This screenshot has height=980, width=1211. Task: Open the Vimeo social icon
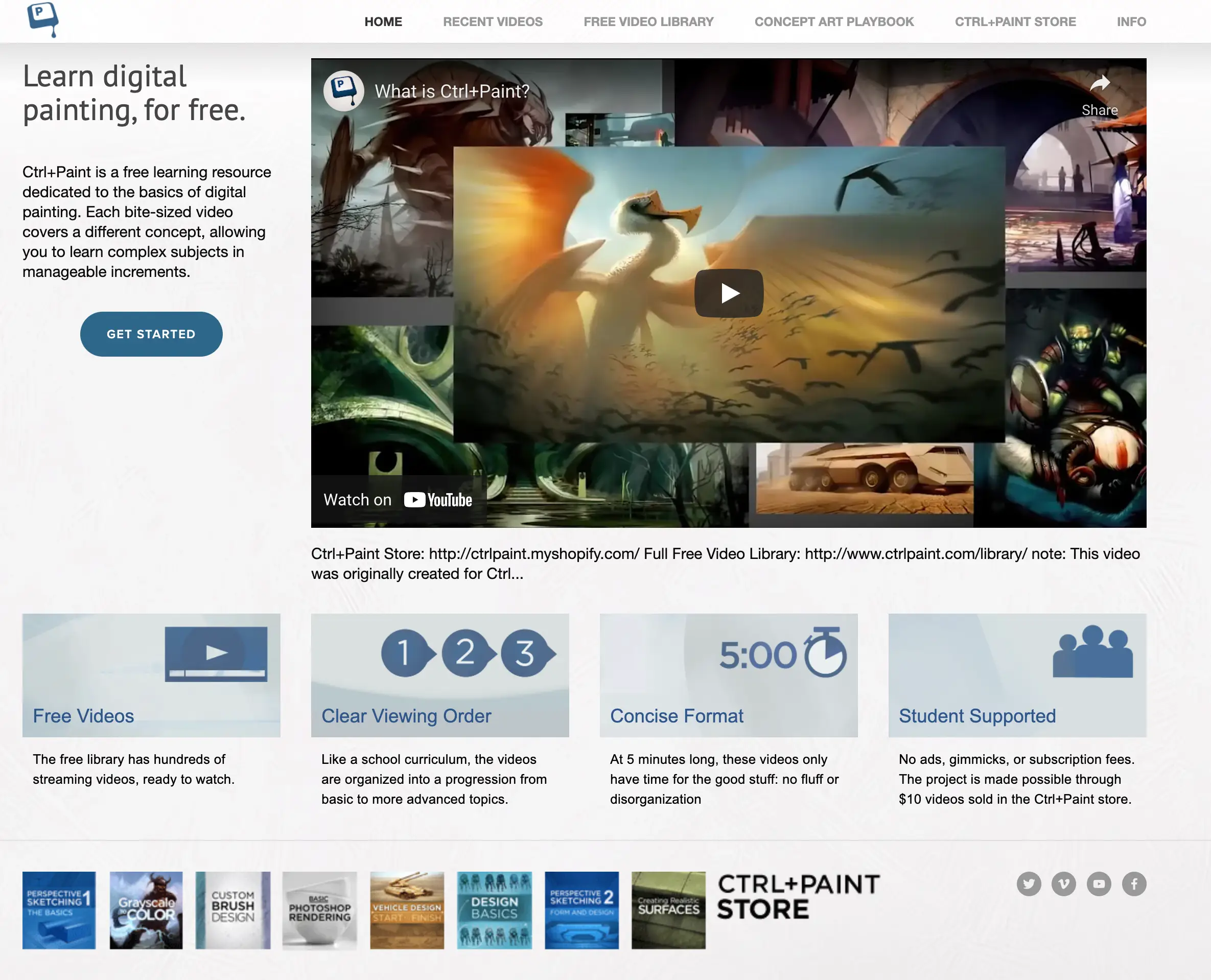tap(1064, 883)
